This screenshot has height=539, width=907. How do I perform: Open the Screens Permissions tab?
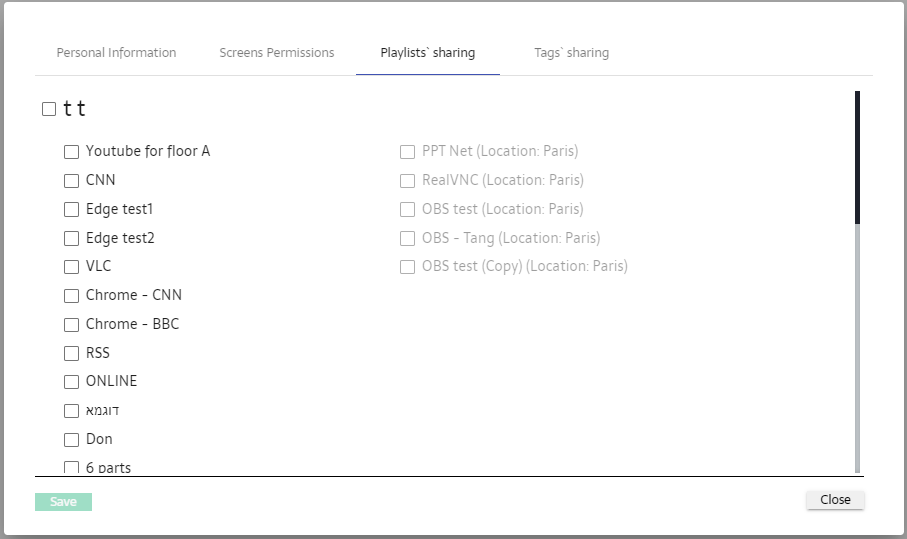(277, 53)
